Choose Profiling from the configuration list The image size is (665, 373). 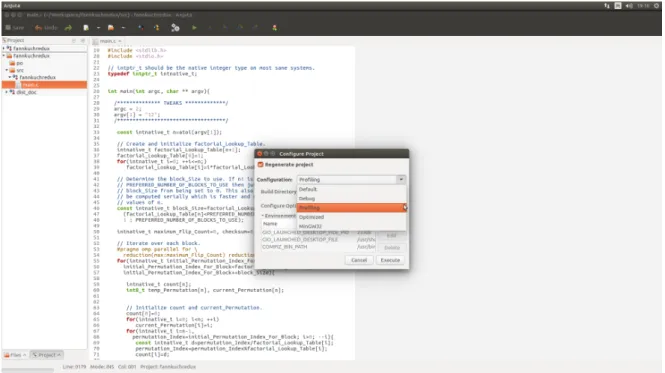coord(352,208)
